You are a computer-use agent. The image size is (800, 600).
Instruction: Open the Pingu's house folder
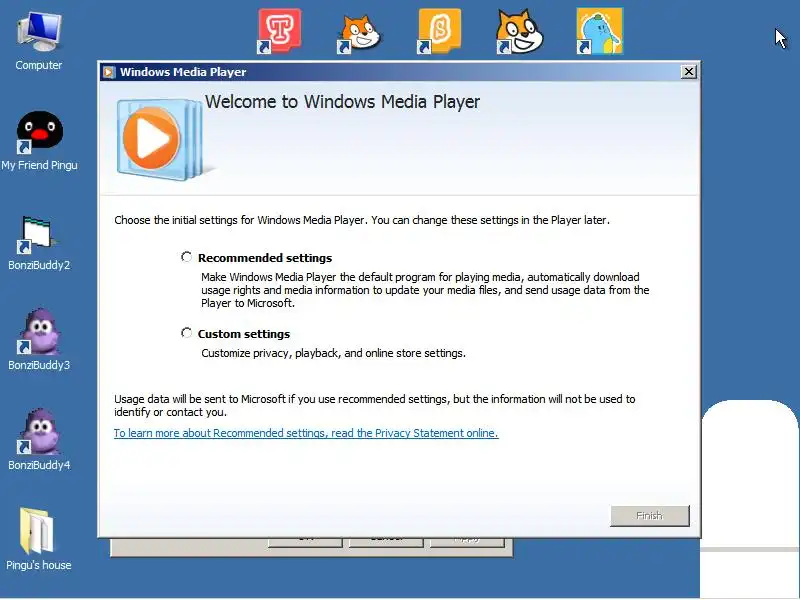click(38, 539)
